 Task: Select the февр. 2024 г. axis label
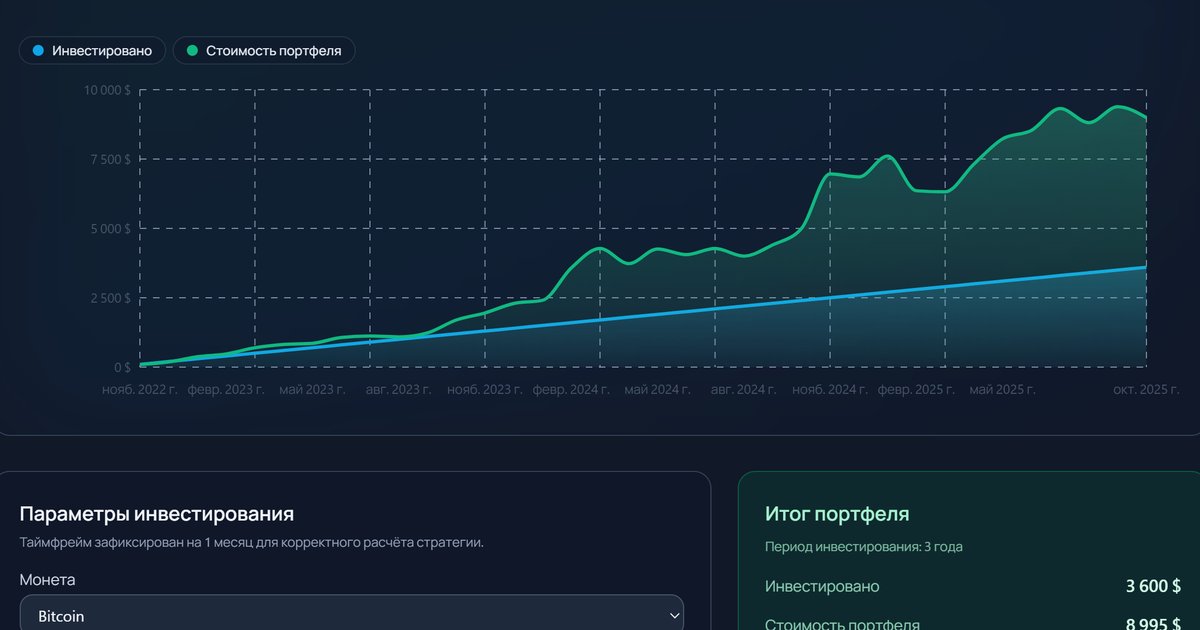click(x=570, y=389)
